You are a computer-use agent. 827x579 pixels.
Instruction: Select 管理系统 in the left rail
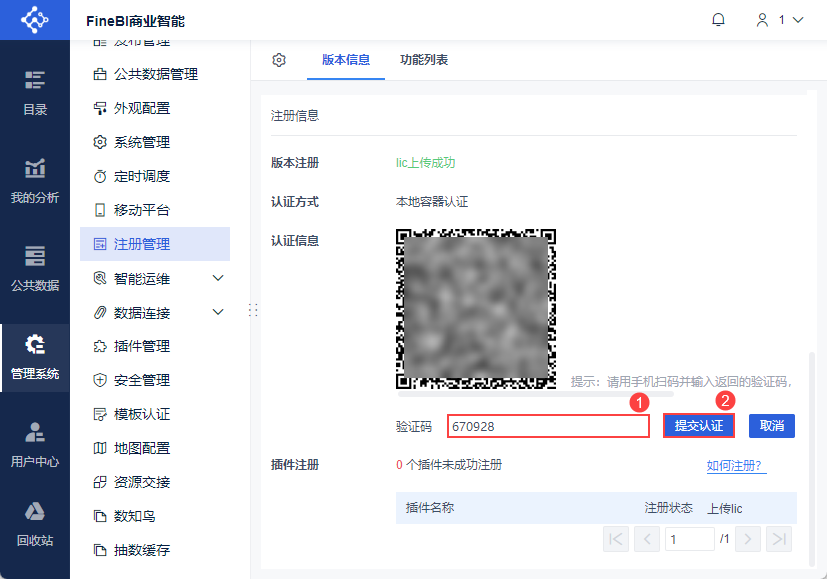pyautogui.click(x=35, y=358)
